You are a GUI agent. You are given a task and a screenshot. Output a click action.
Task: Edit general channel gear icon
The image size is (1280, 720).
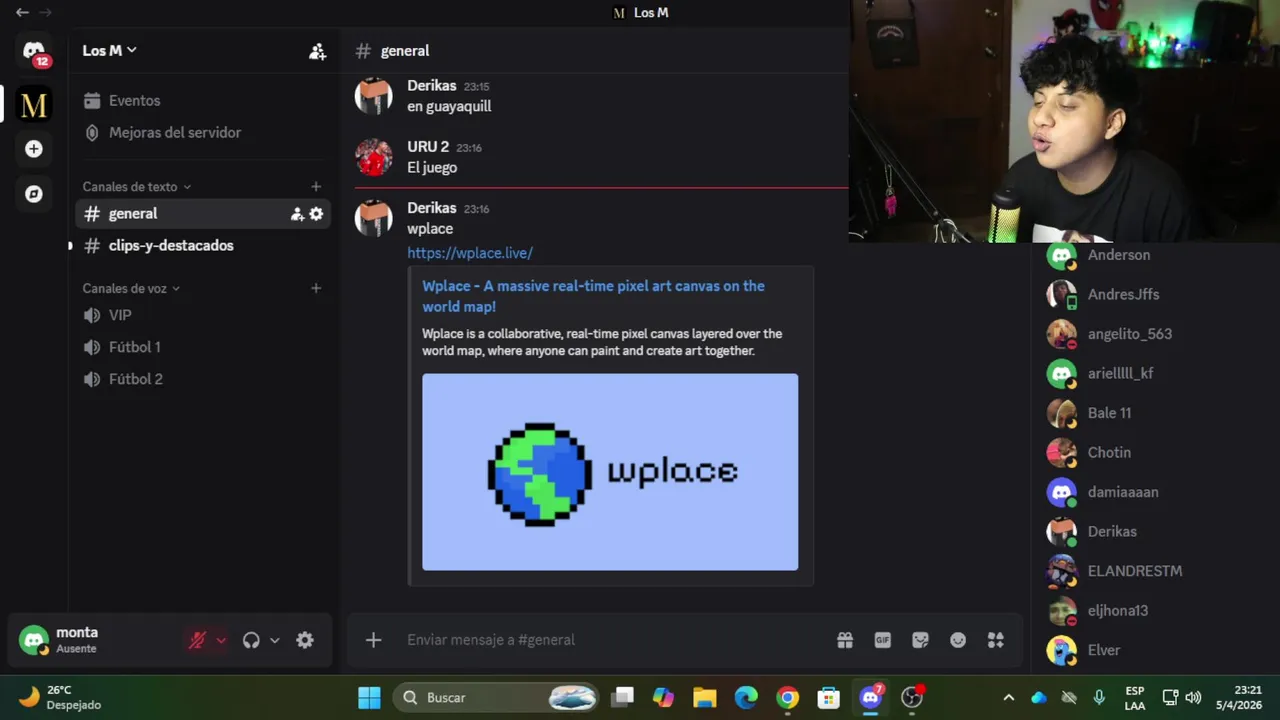point(316,214)
